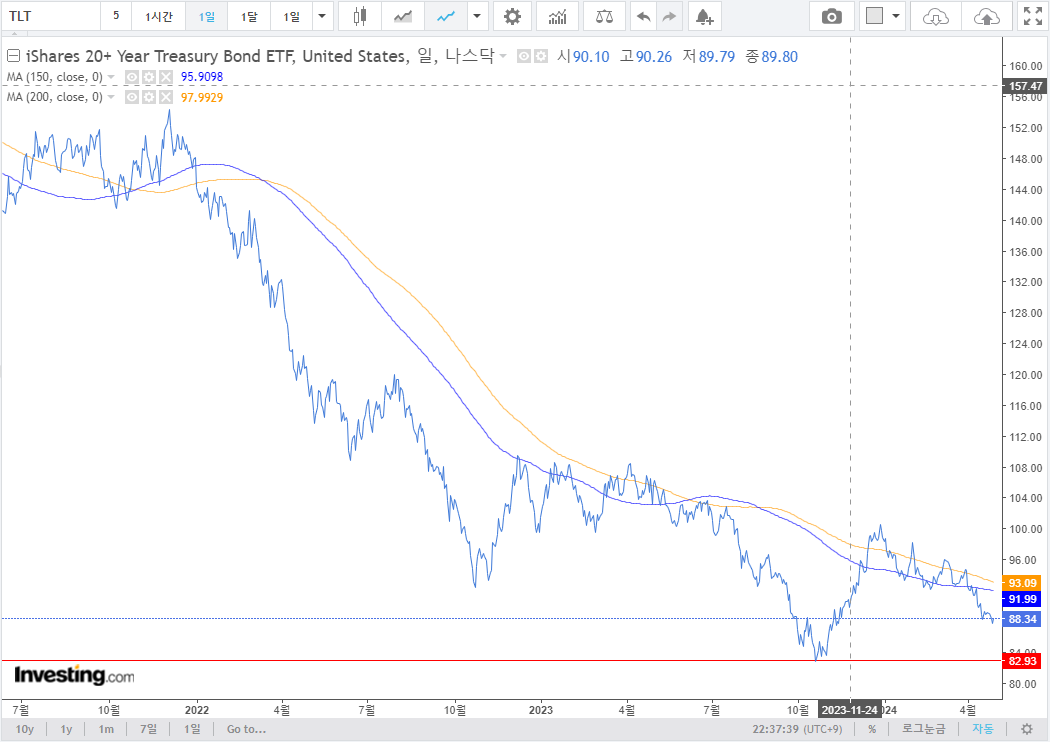Image resolution: width=1050 pixels, height=742 pixels.
Task: Toggle fullscreen mode icon
Action: (1033, 16)
